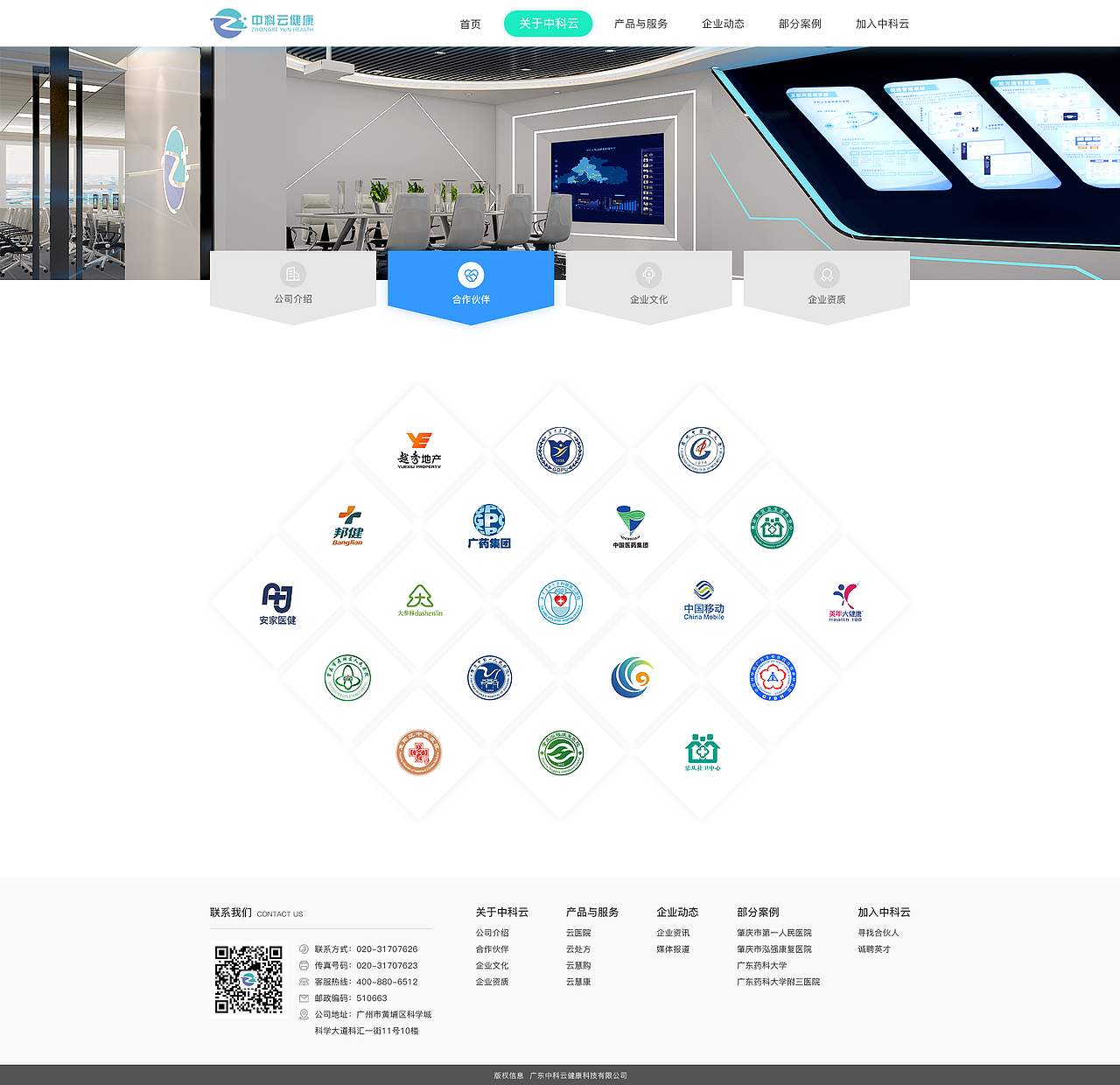Select the highlighted 关于中科云 nav button
This screenshot has height=1085, width=1120.
tap(549, 24)
